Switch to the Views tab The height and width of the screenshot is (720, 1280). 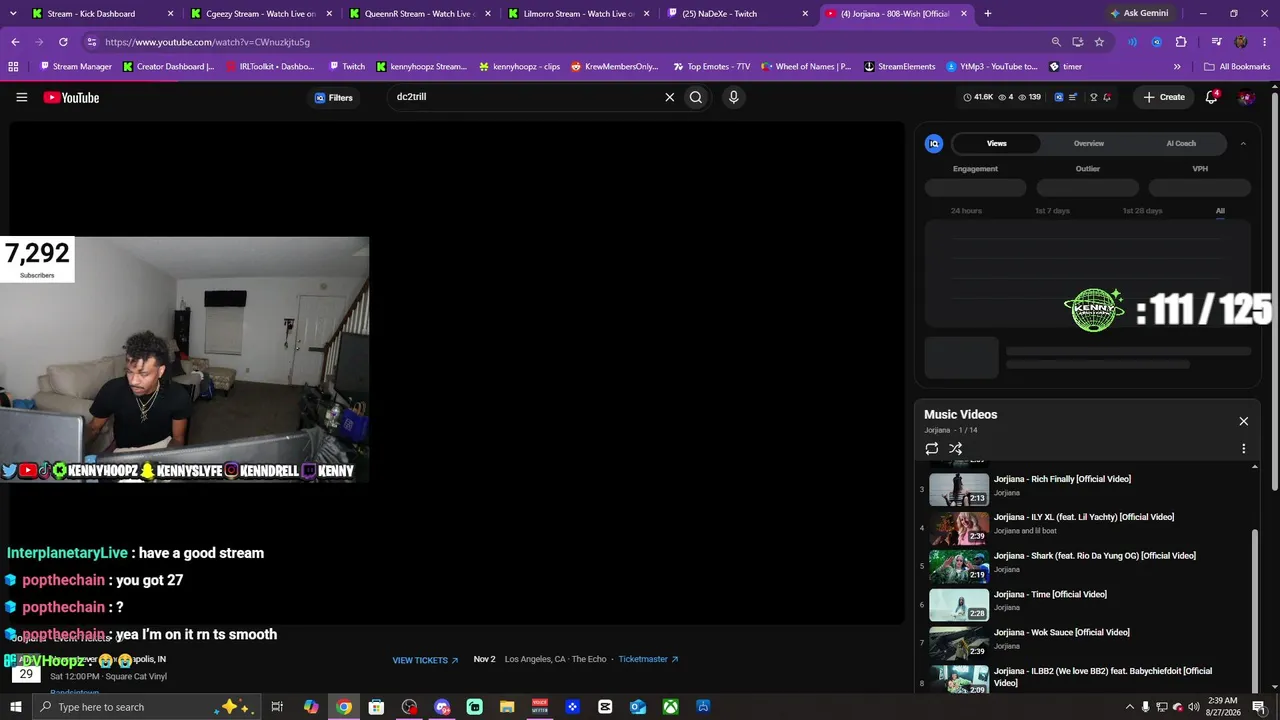tap(997, 143)
